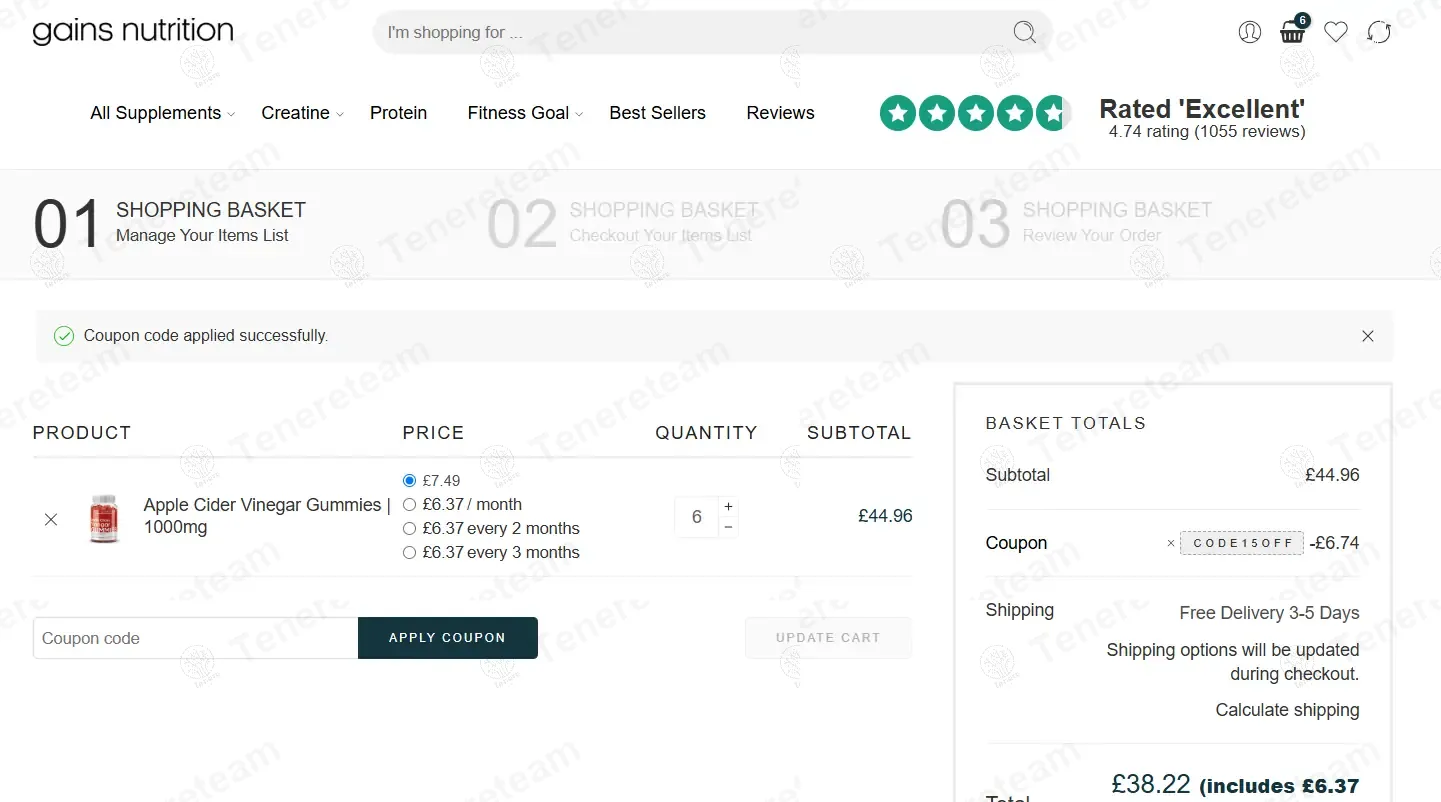
Task: Click the gains nutrition logo
Action: (x=133, y=32)
